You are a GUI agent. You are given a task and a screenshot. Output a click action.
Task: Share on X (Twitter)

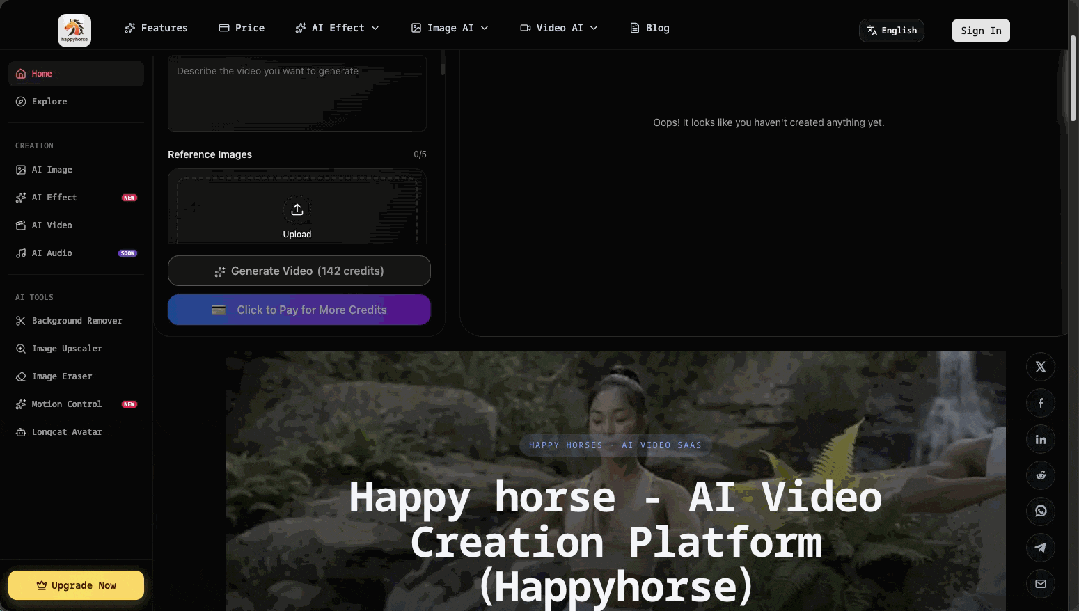coord(1040,367)
